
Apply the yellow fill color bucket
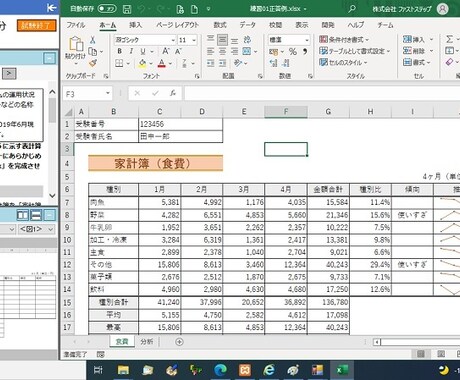pos(142,63)
